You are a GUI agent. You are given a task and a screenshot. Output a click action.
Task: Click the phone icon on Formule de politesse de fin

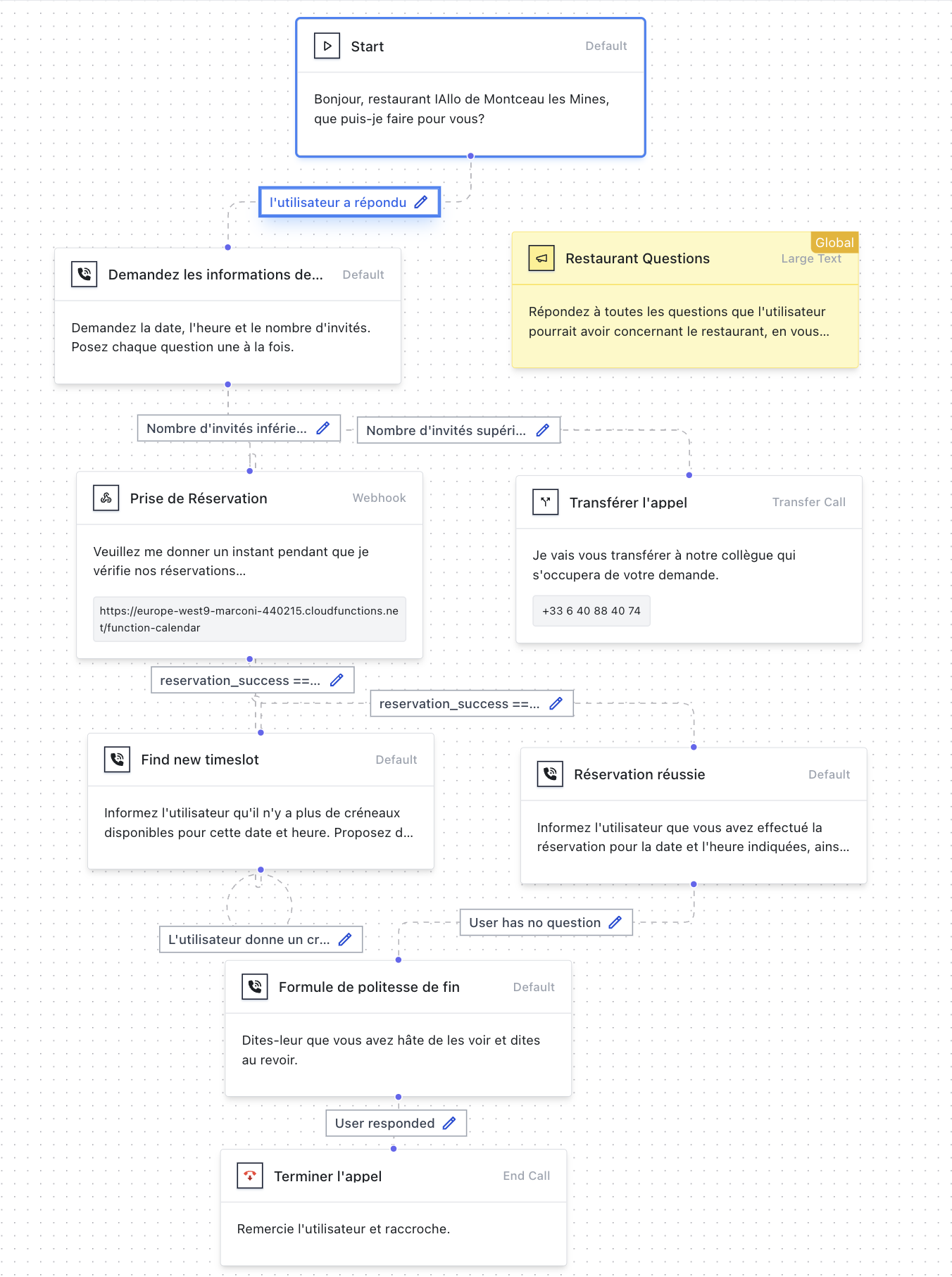tap(255, 987)
